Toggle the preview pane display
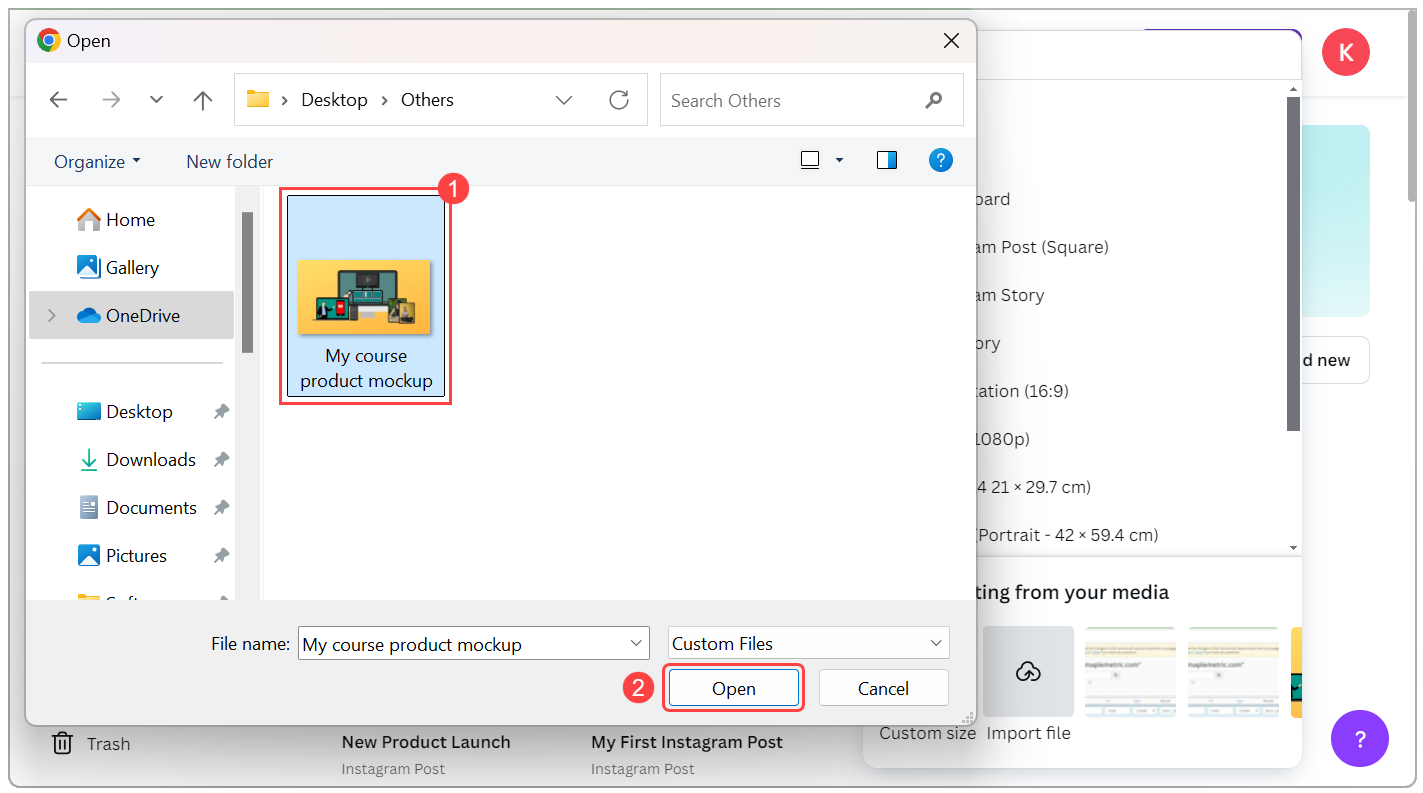The image size is (1423, 793). click(886, 159)
